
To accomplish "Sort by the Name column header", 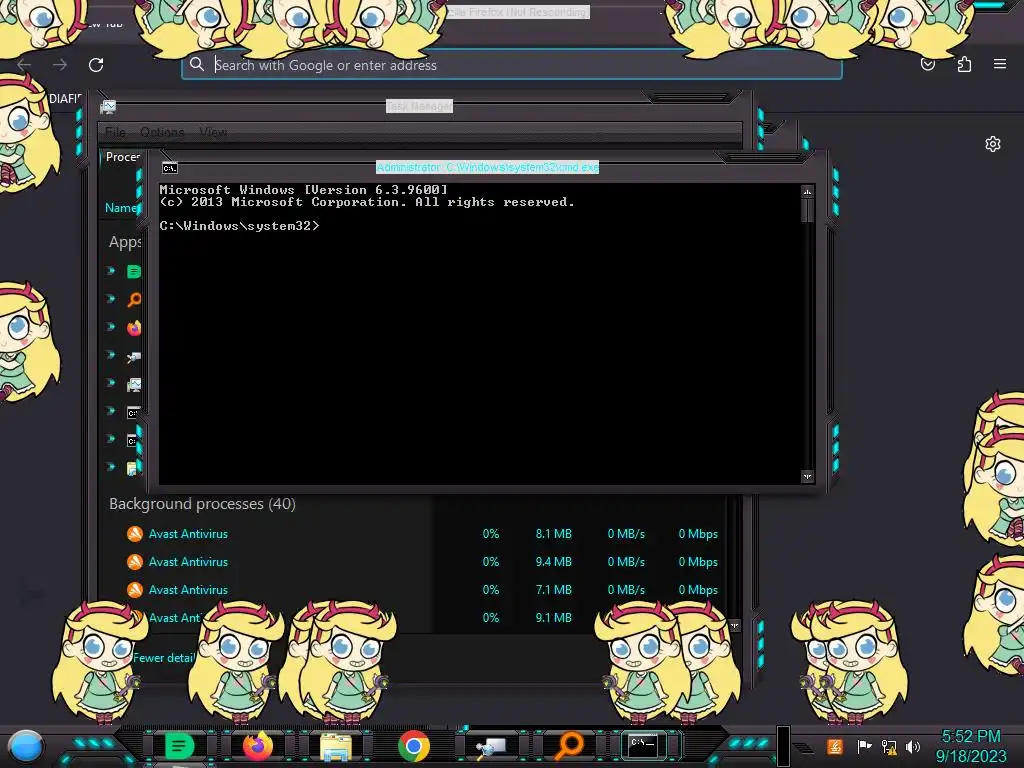I will click(x=121, y=208).
